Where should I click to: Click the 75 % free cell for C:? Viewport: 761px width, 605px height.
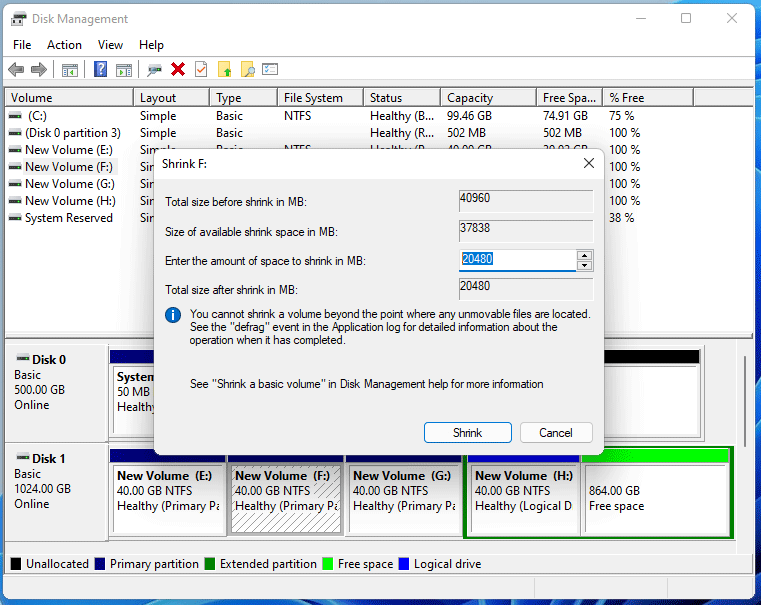click(622, 116)
